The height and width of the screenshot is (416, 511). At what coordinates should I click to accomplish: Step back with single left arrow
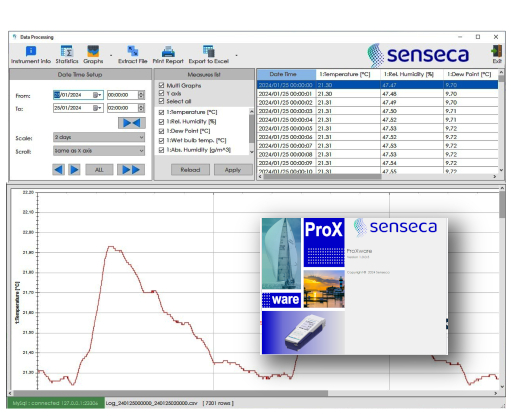click(58, 170)
